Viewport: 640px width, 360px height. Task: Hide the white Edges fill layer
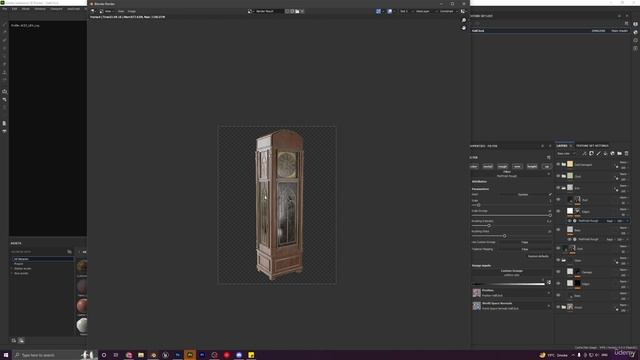pos(558,211)
